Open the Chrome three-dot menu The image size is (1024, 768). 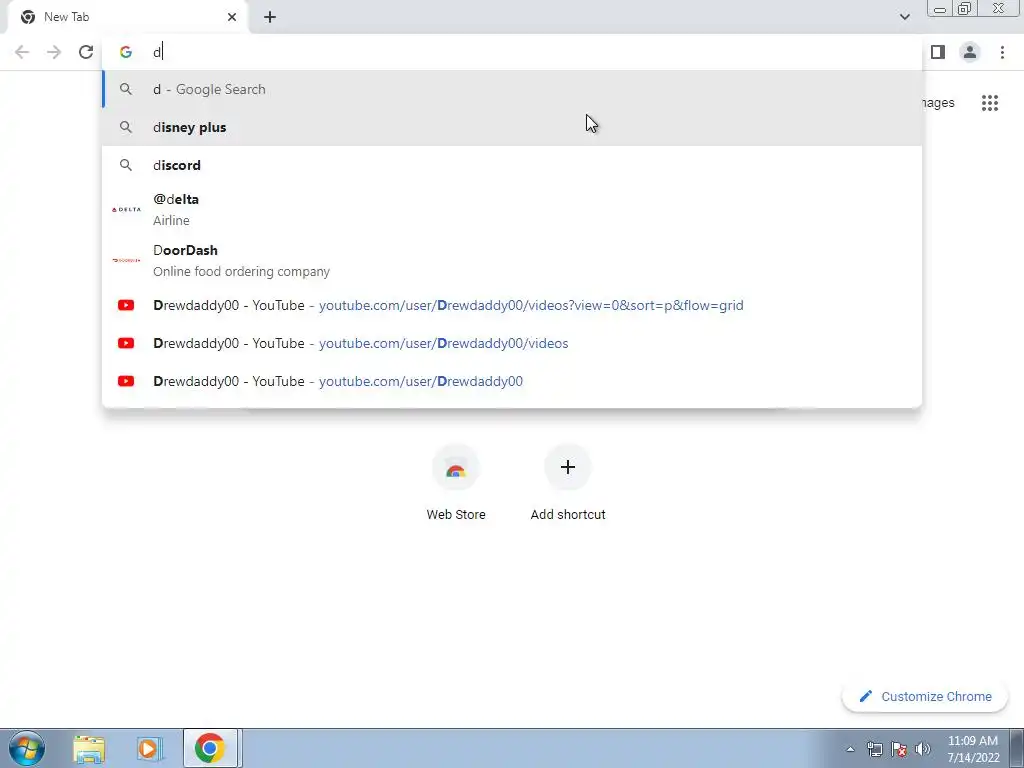(x=1002, y=52)
